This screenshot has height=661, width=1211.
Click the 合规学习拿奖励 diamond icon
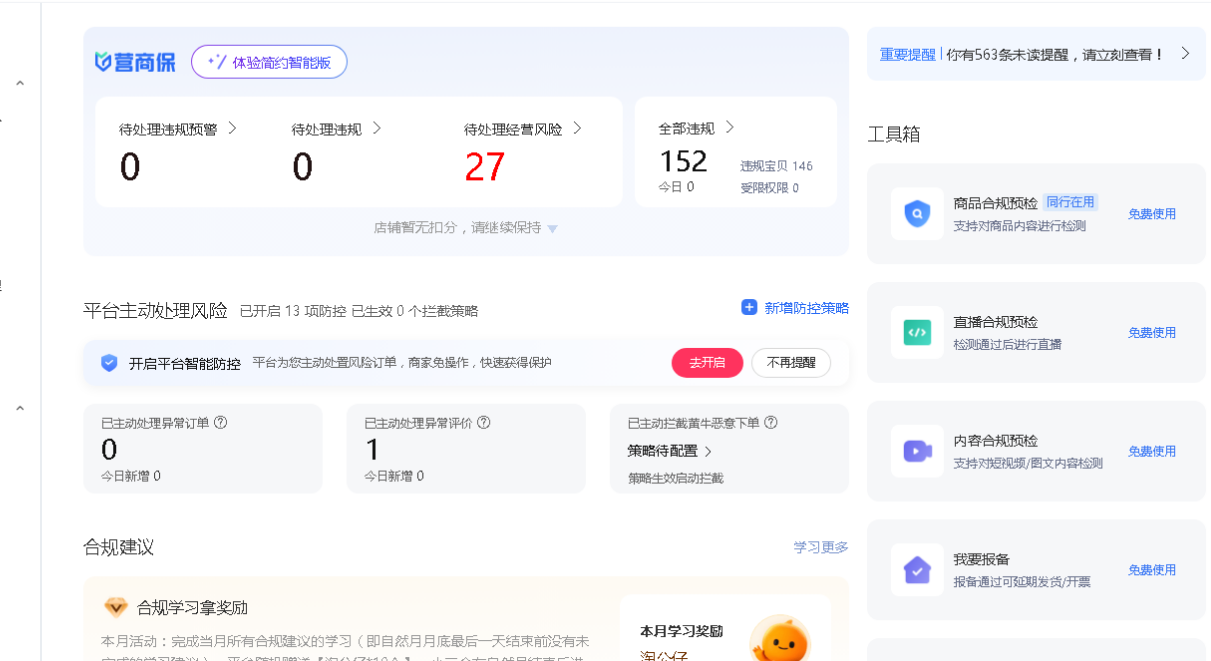(116, 607)
